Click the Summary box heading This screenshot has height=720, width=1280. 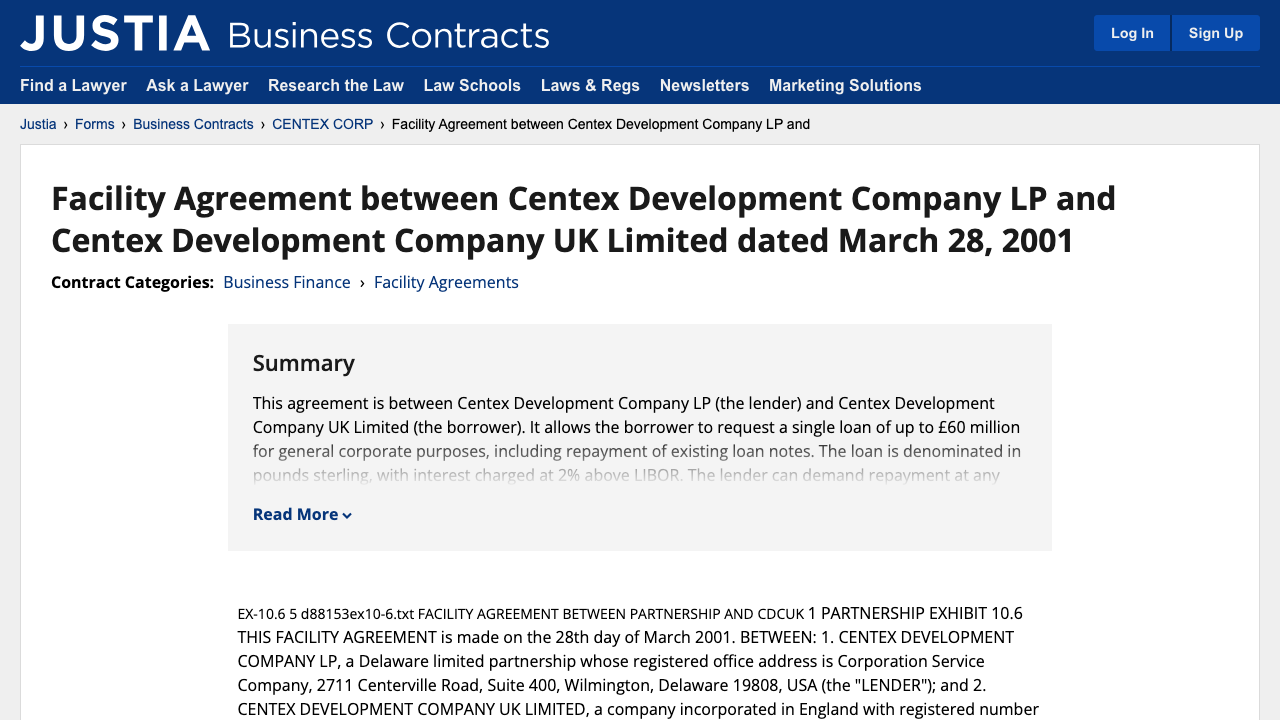coord(304,363)
